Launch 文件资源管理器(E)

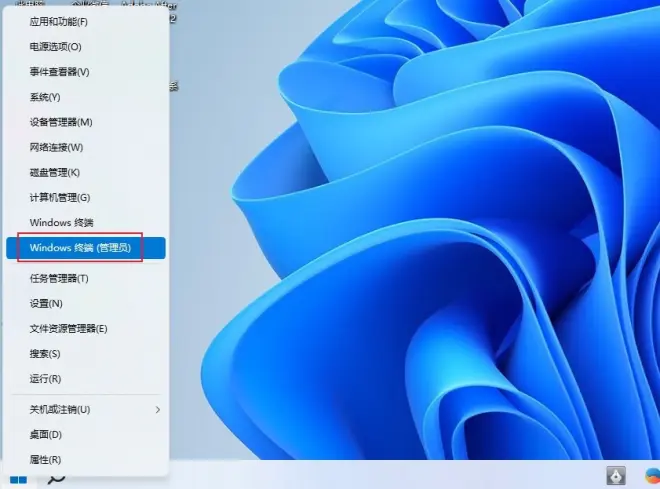[x=86, y=329]
